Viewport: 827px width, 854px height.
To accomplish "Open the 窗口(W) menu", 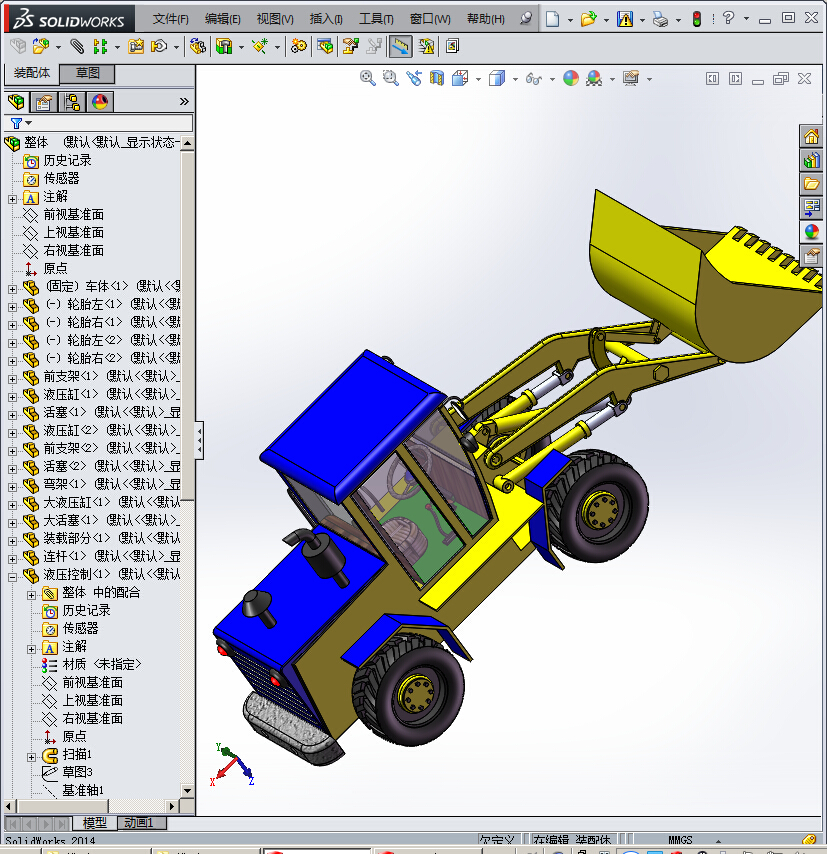I will pyautogui.click(x=430, y=19).
